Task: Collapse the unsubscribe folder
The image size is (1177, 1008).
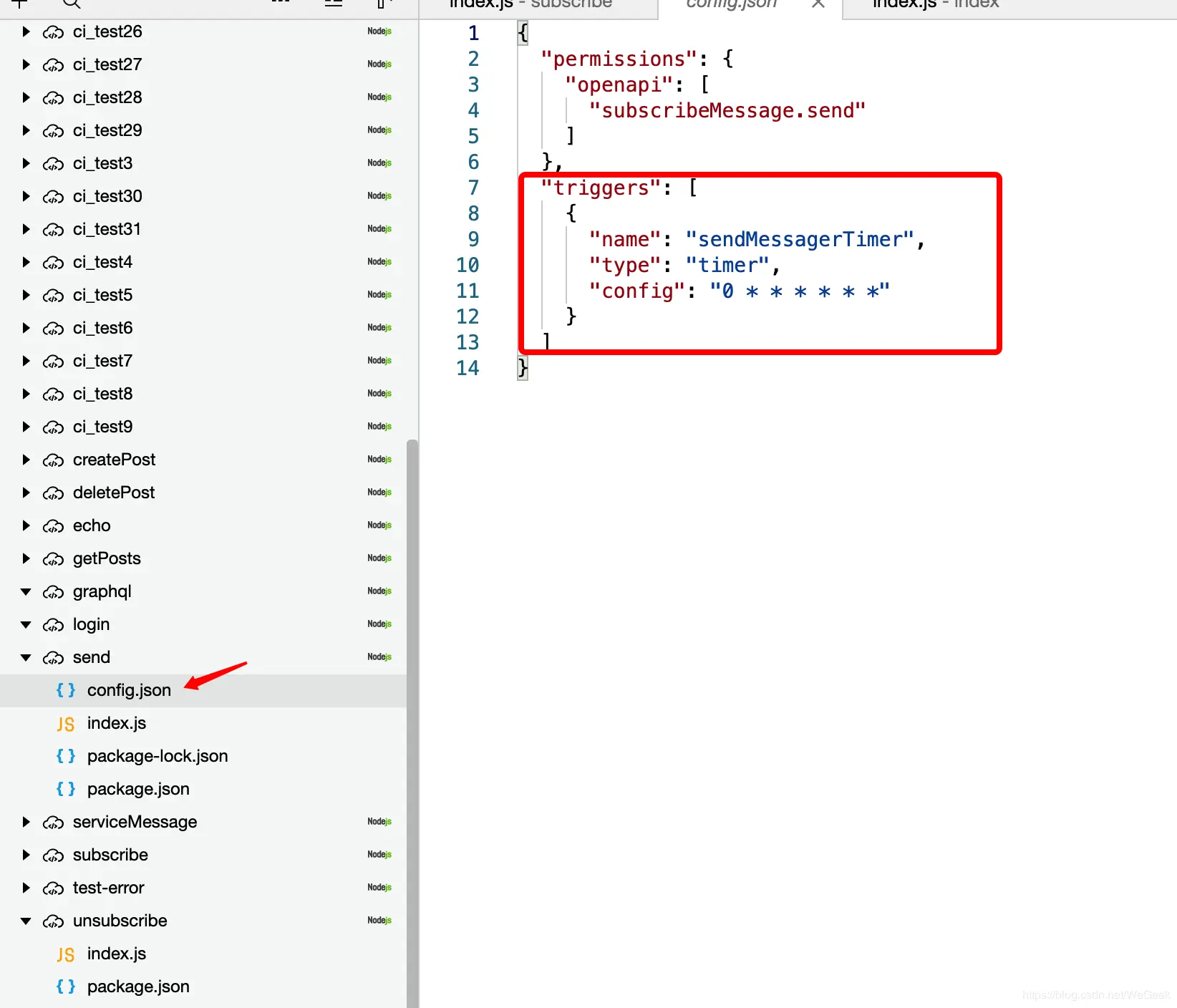Action: 26,921
